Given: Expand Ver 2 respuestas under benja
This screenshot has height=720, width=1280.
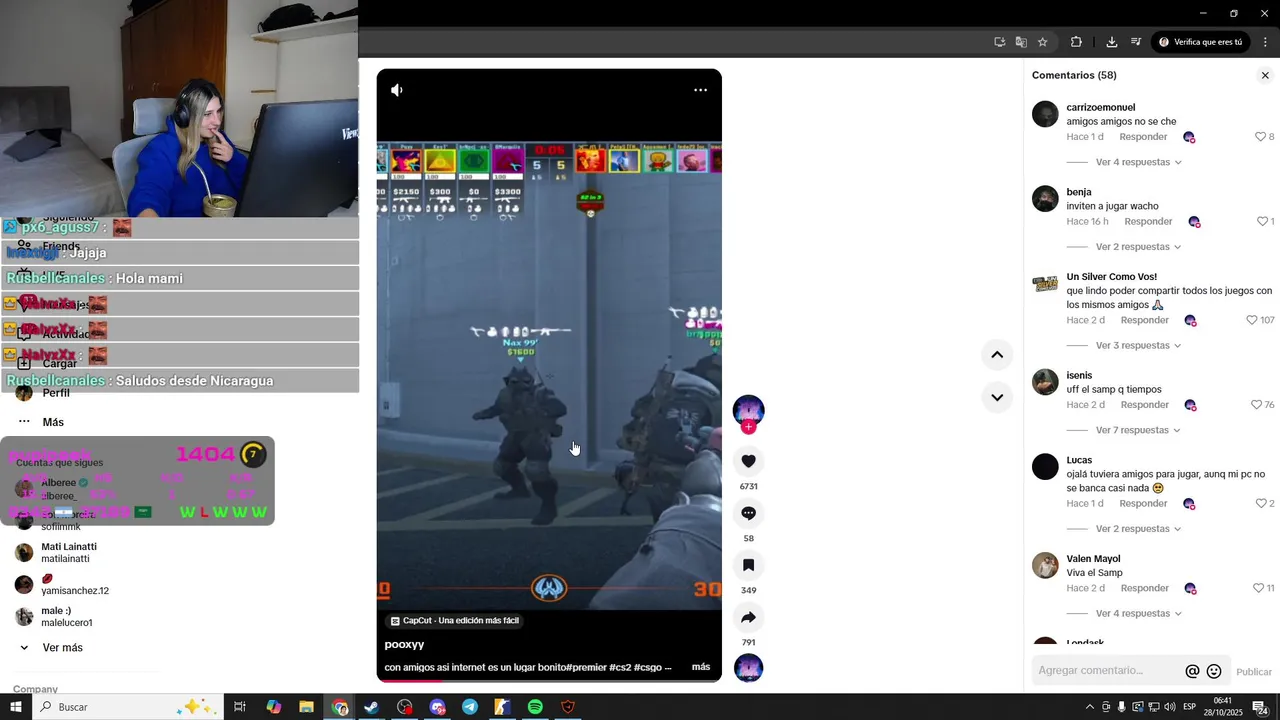Looking at the screenshot, I should (x=1138, y=247).
